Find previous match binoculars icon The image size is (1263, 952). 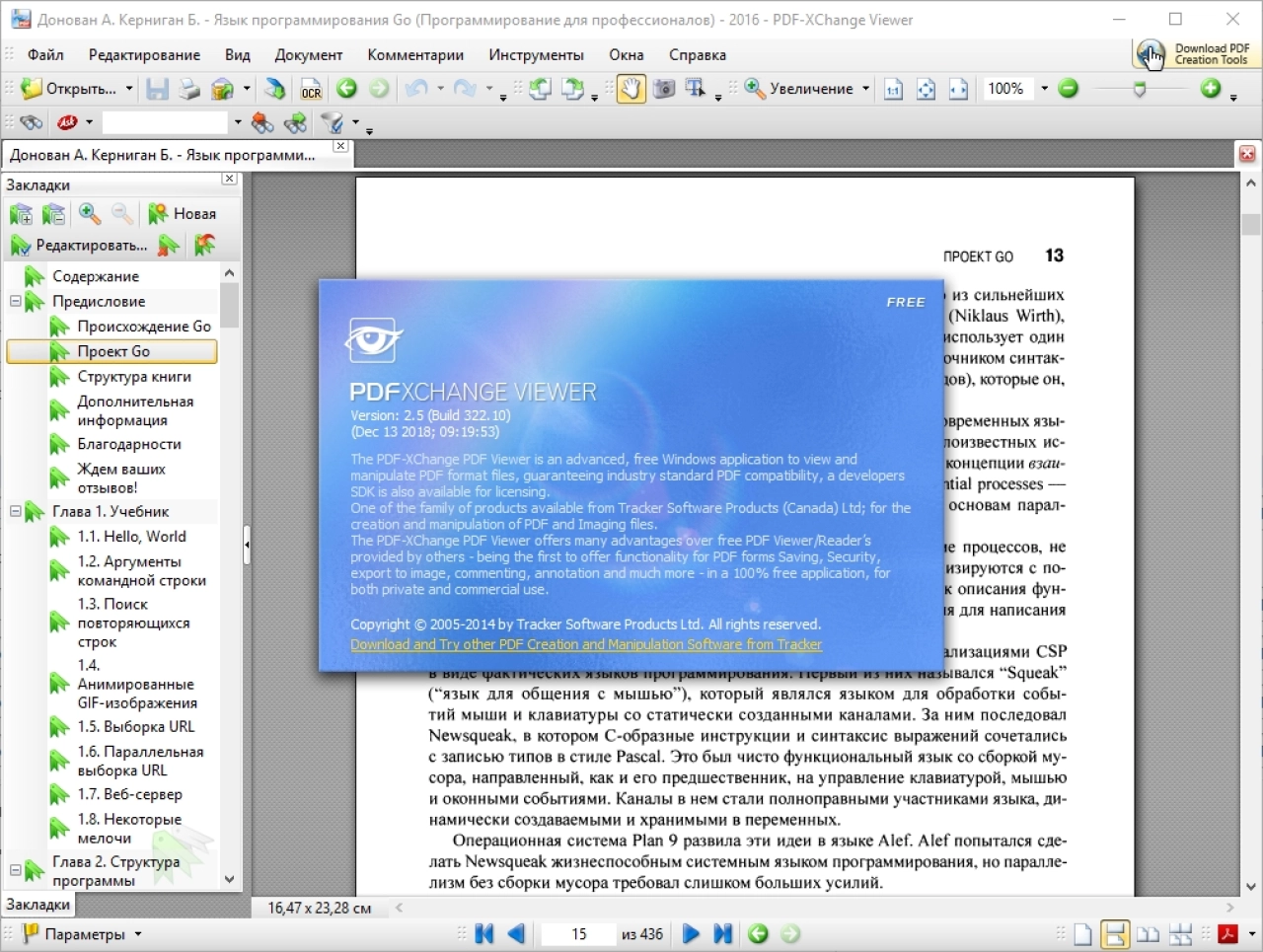(262, 123)
